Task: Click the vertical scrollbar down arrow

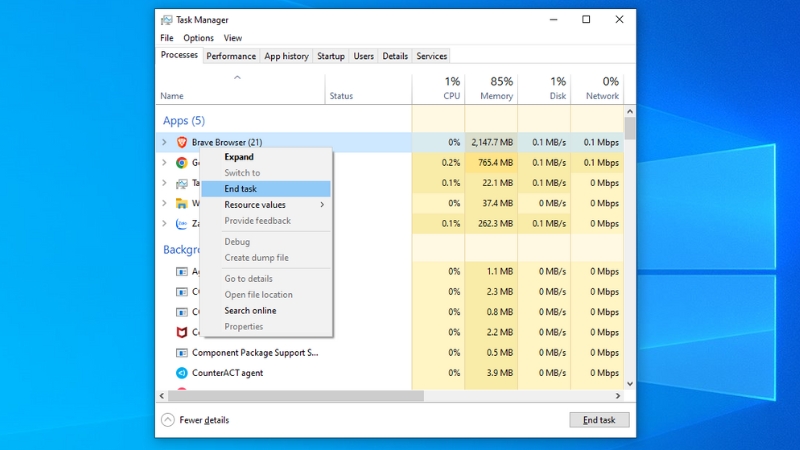Action: [630, 383]
